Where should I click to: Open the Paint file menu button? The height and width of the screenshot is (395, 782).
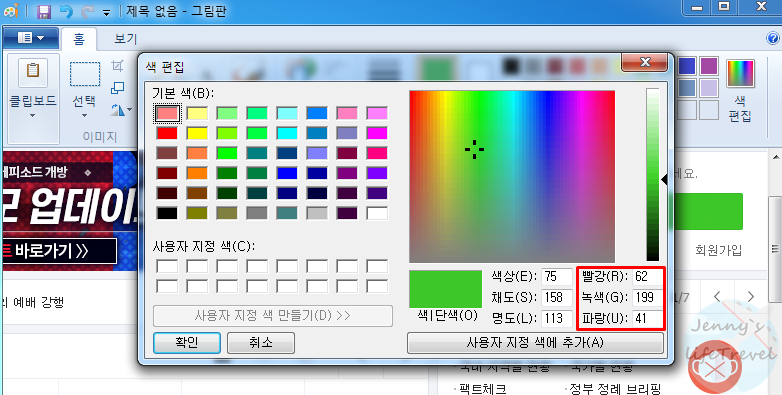31,37
